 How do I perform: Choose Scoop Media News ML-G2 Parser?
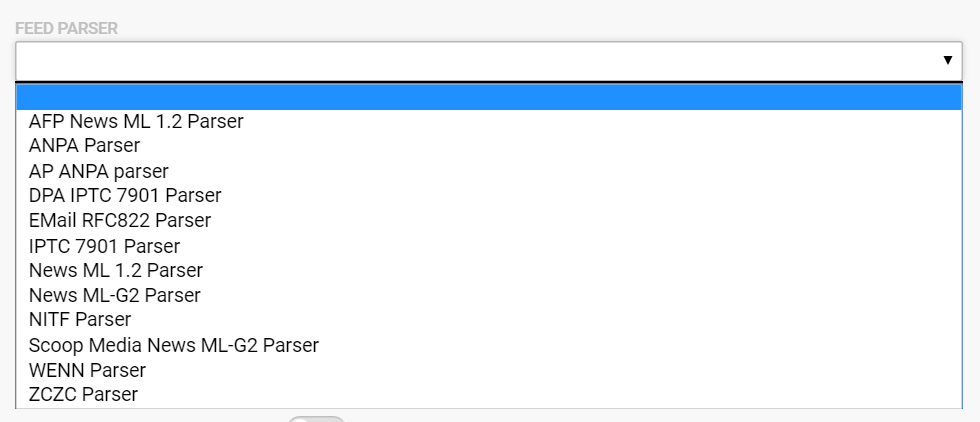(x=174, y=345)
